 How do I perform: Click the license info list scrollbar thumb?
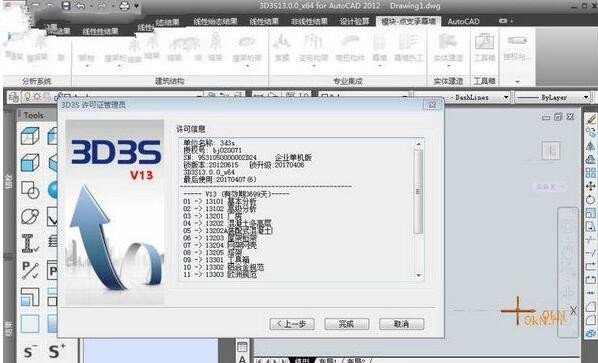418,191
